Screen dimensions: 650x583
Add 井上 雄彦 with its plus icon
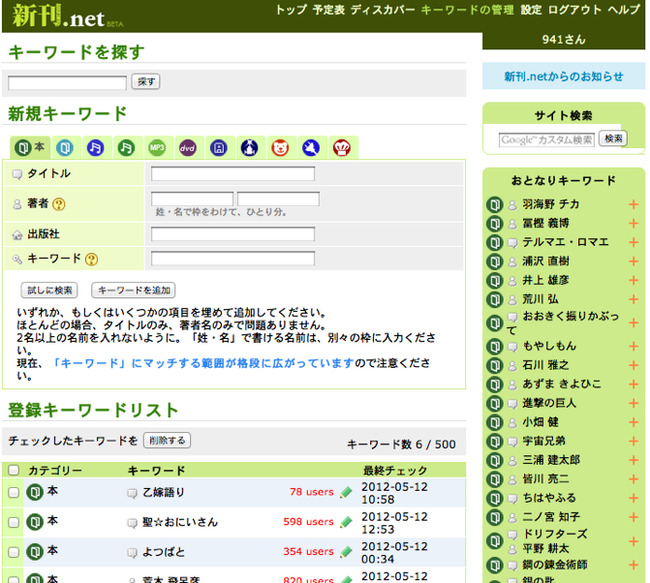tap(633, 280)
